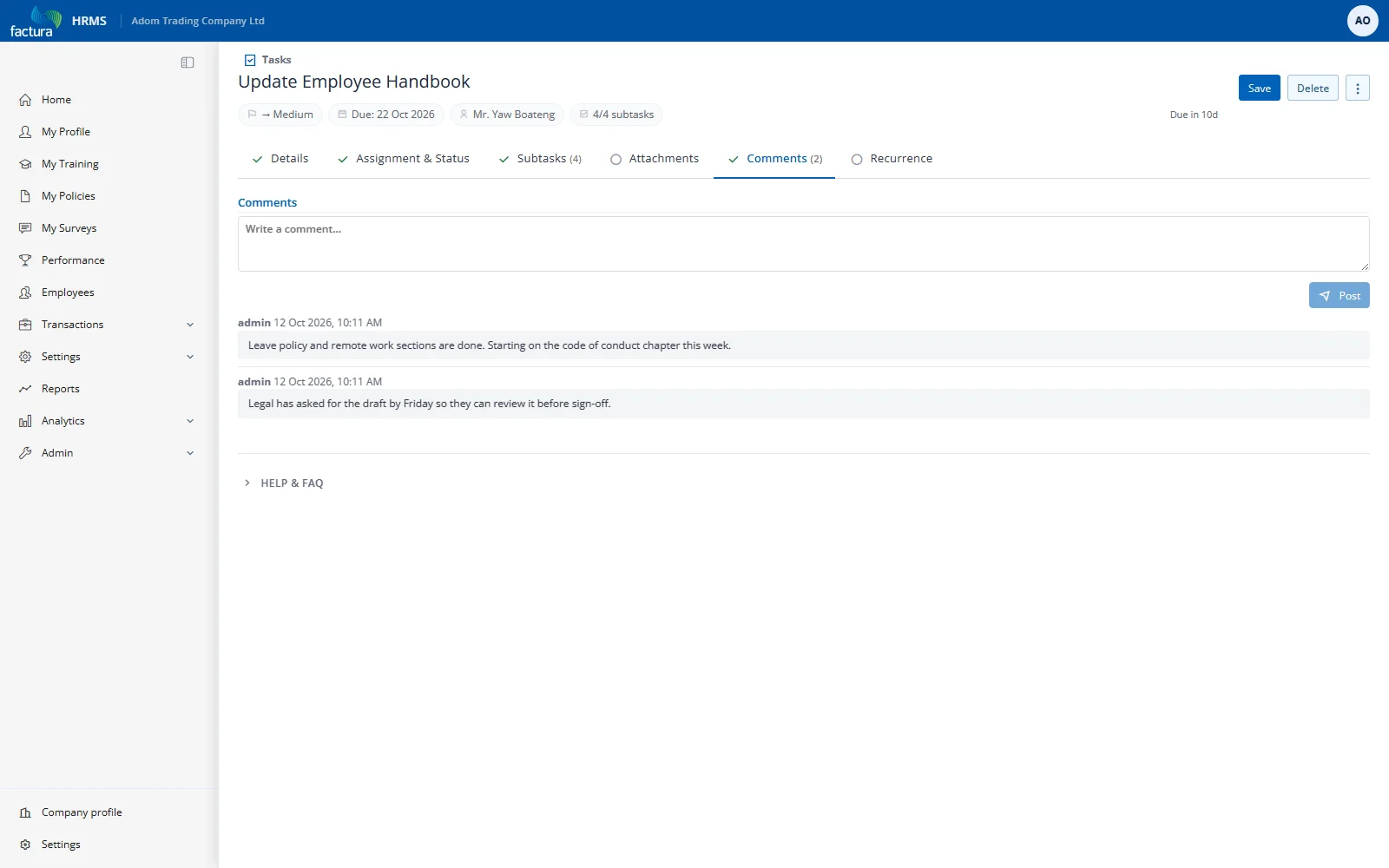Open My Training from the sidebar

pyautogui.click(x=69, y=164)
